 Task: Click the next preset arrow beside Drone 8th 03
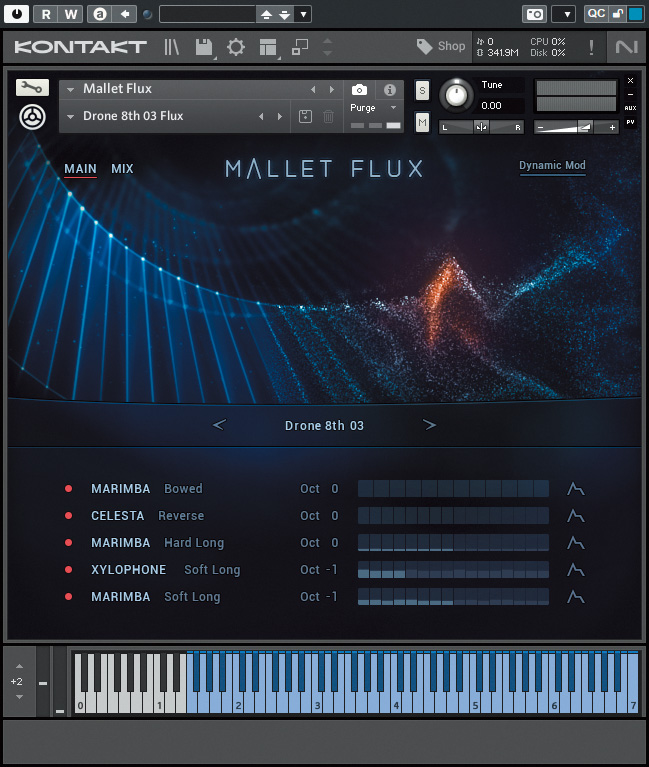(429, 425)
